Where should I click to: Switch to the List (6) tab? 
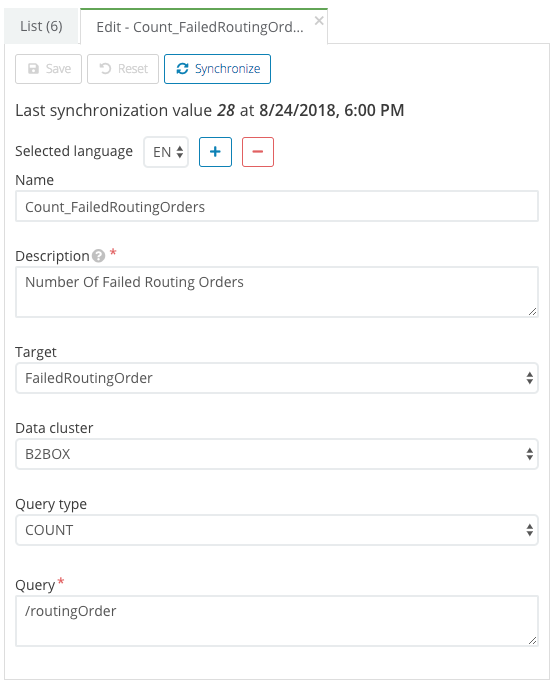tap(41, 26)
